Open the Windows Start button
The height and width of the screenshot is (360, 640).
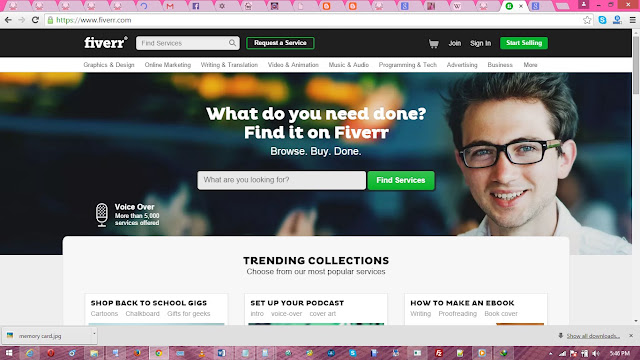click(x=9, y=353)
